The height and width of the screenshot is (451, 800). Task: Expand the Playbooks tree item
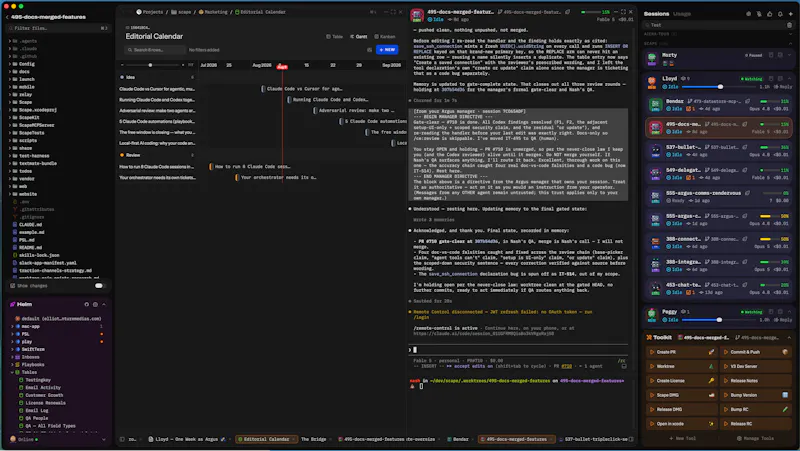(12, 364)
